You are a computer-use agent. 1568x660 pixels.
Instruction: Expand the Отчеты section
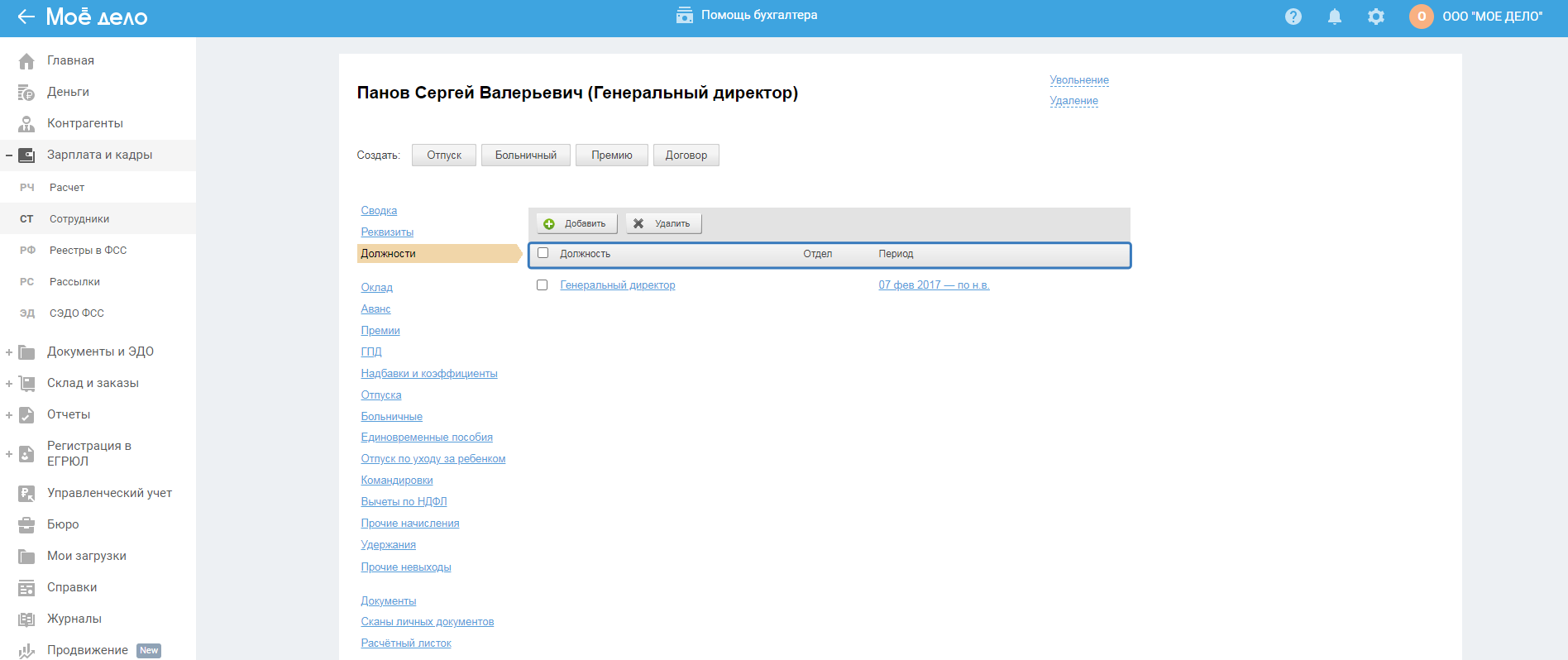[9, 415]
